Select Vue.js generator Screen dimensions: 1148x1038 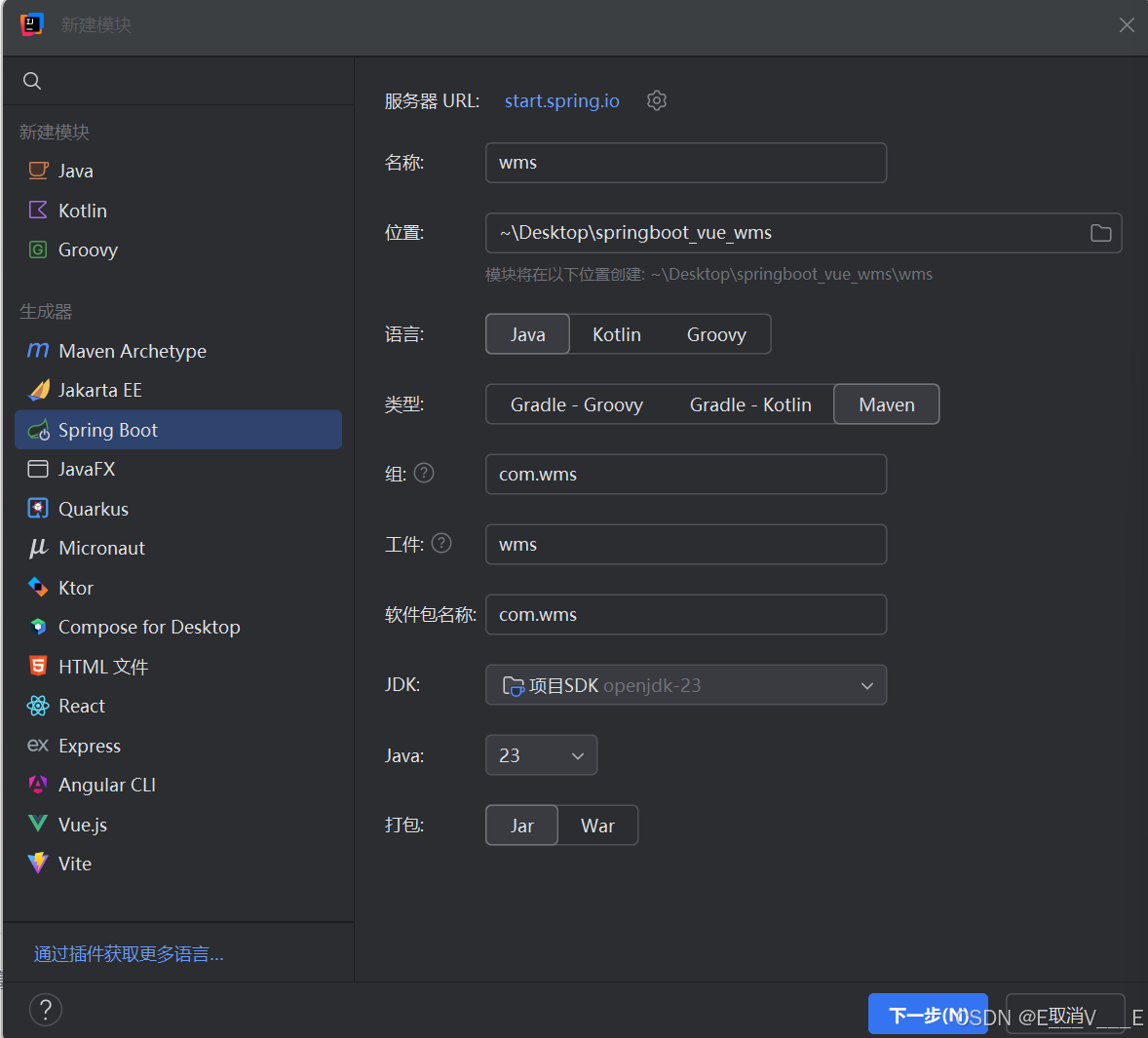(x=178, y=825)
